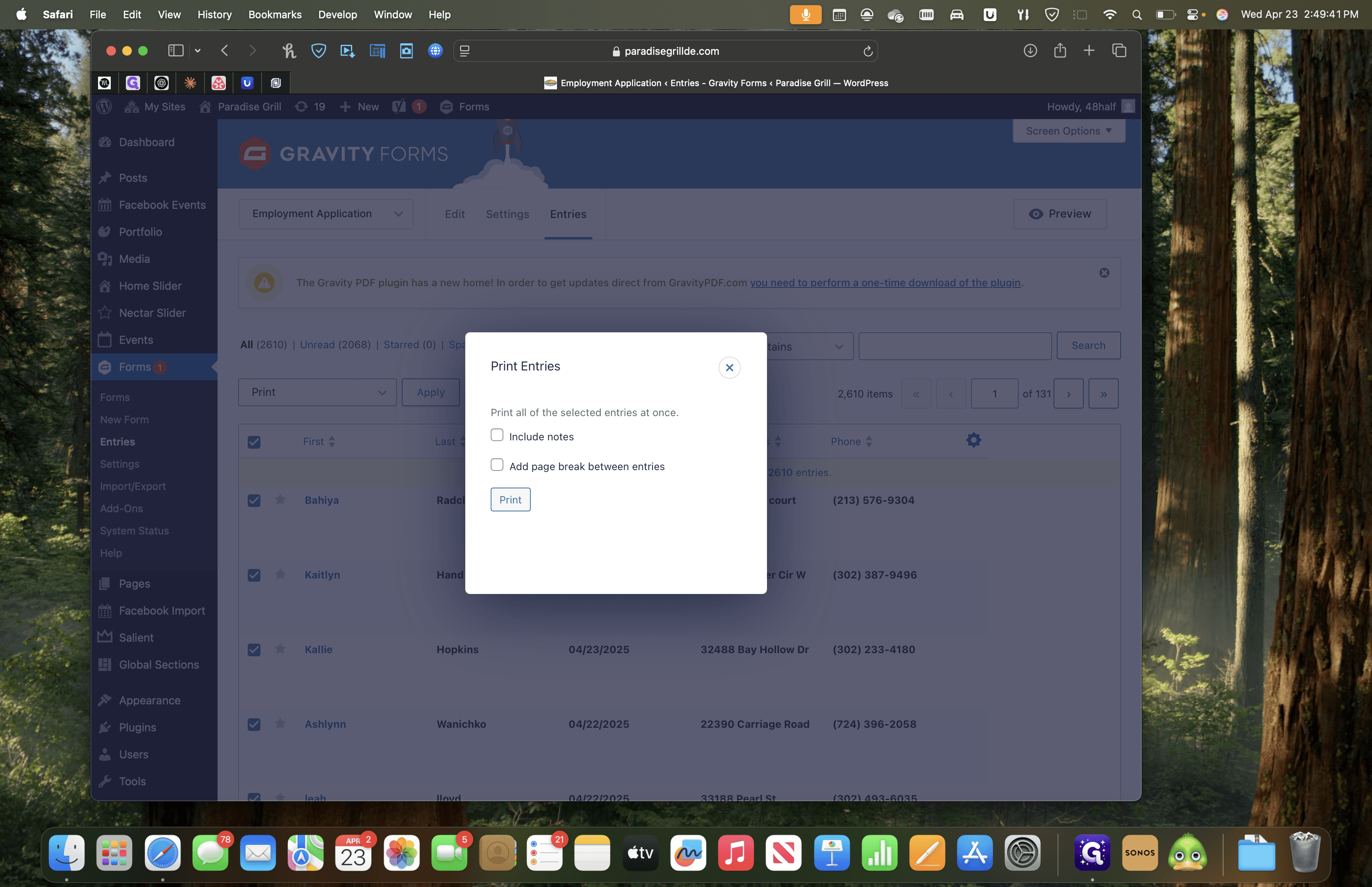Open the Safari History menu
The image size is (1372, 887).
tap(214, 14)
